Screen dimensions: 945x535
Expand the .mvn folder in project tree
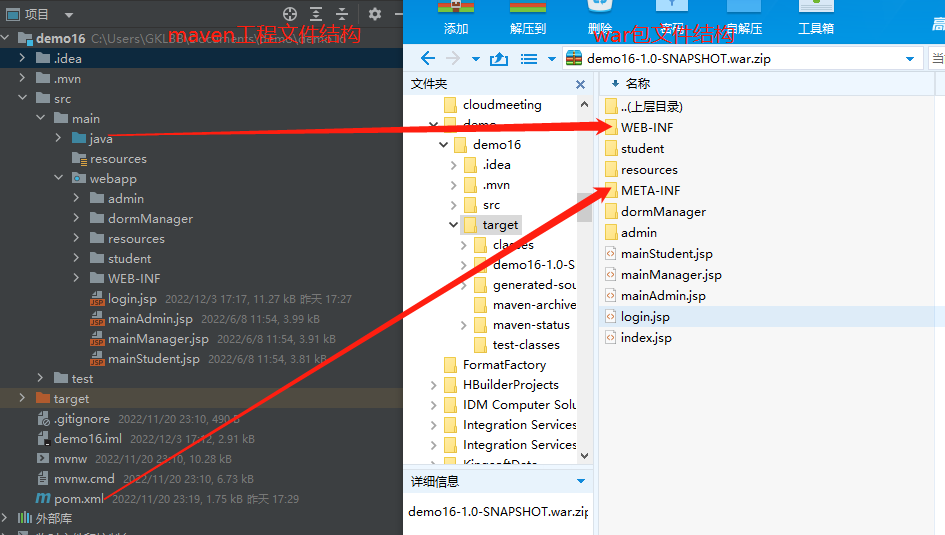point(22,78)
